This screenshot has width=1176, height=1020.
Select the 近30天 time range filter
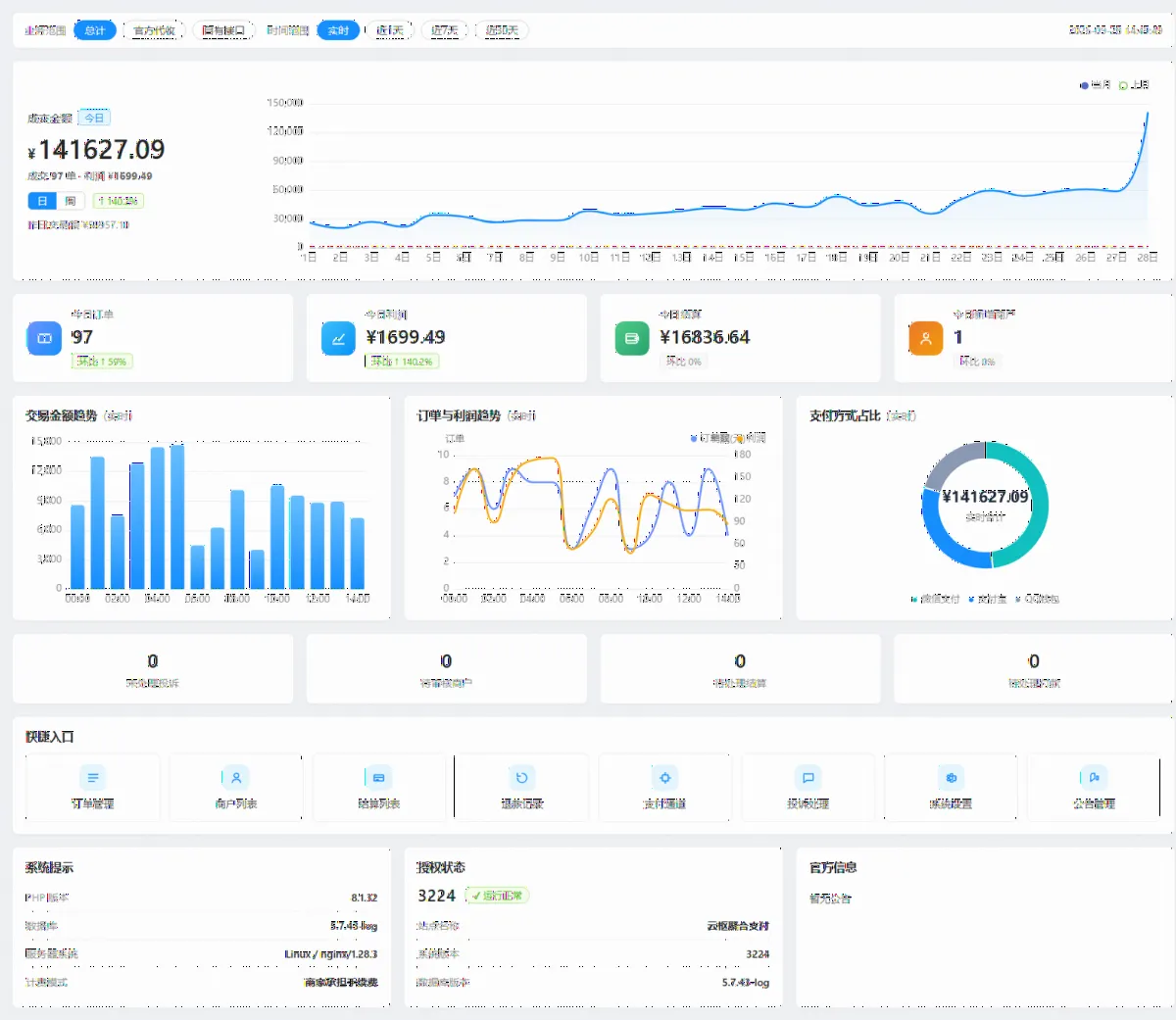pyautogui.click(x=503, y=30)
